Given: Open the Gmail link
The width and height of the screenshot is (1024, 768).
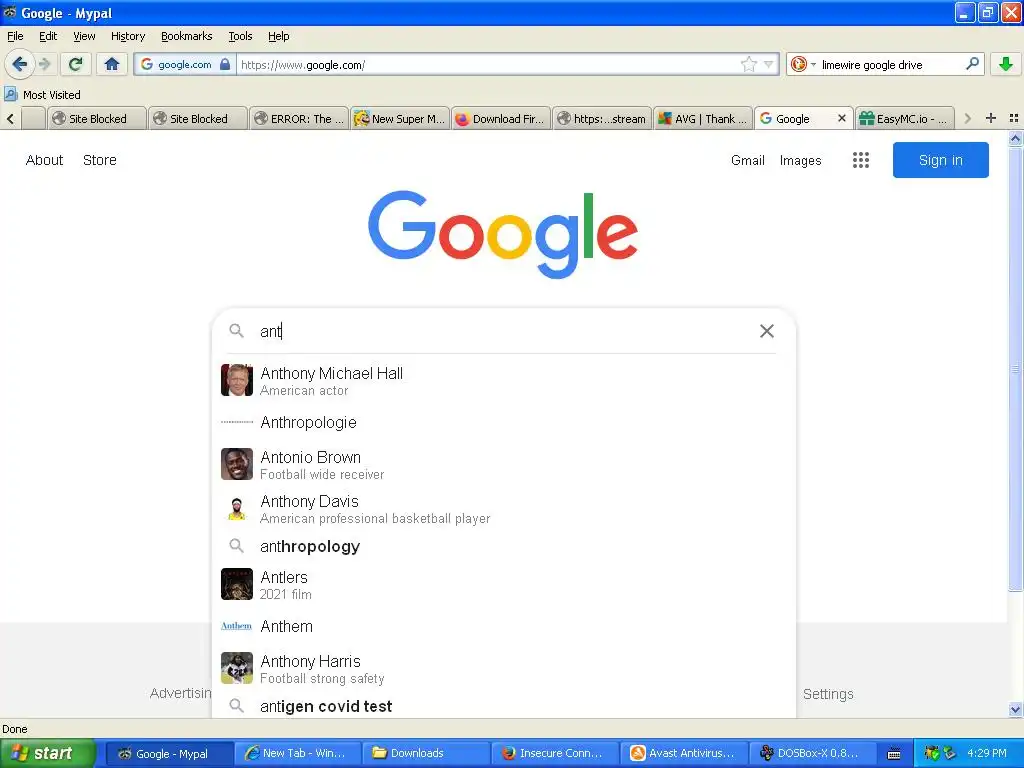Looking at the screenshot, I should click(747, 160).
